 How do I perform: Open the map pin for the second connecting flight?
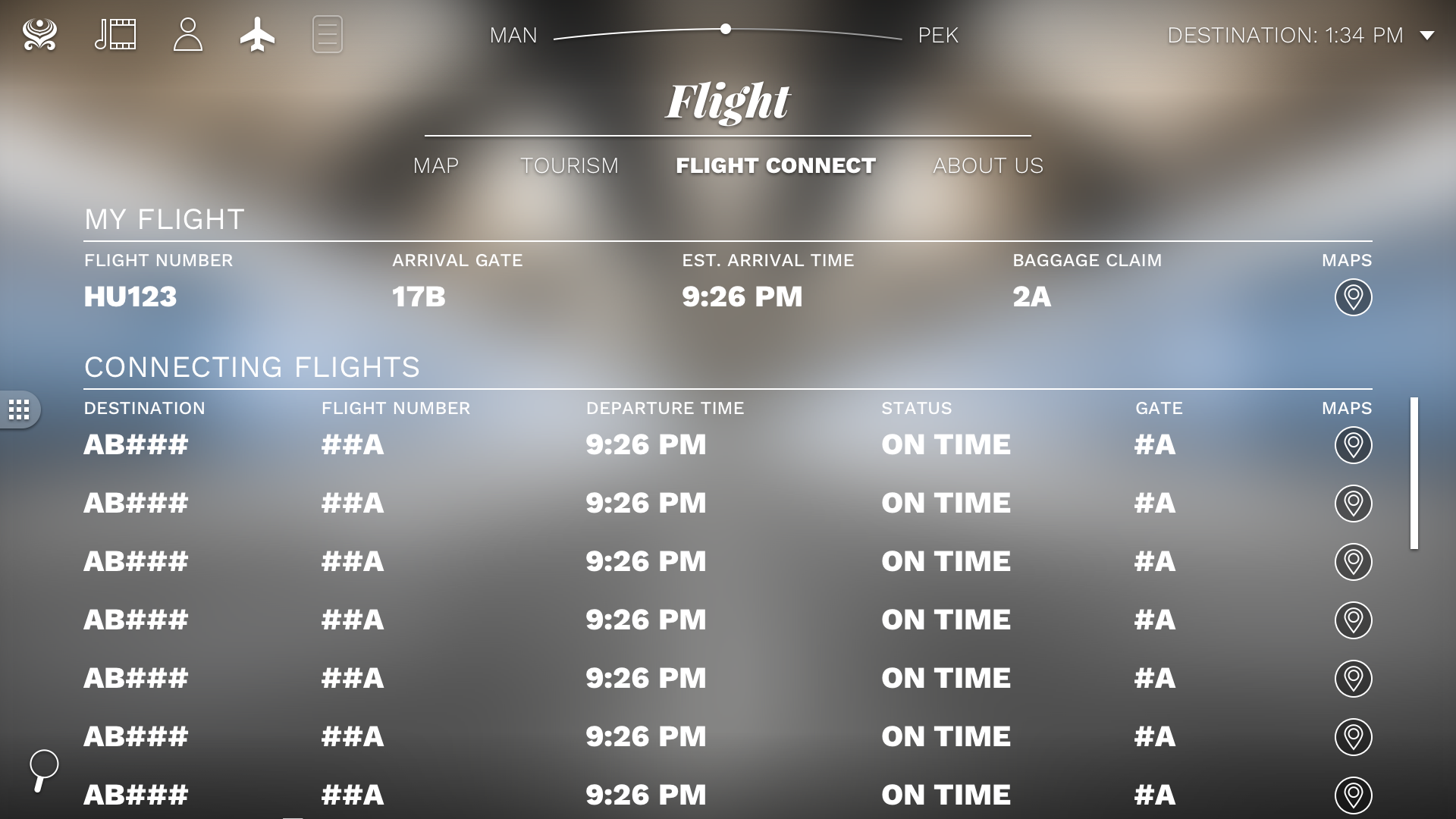1353,504
